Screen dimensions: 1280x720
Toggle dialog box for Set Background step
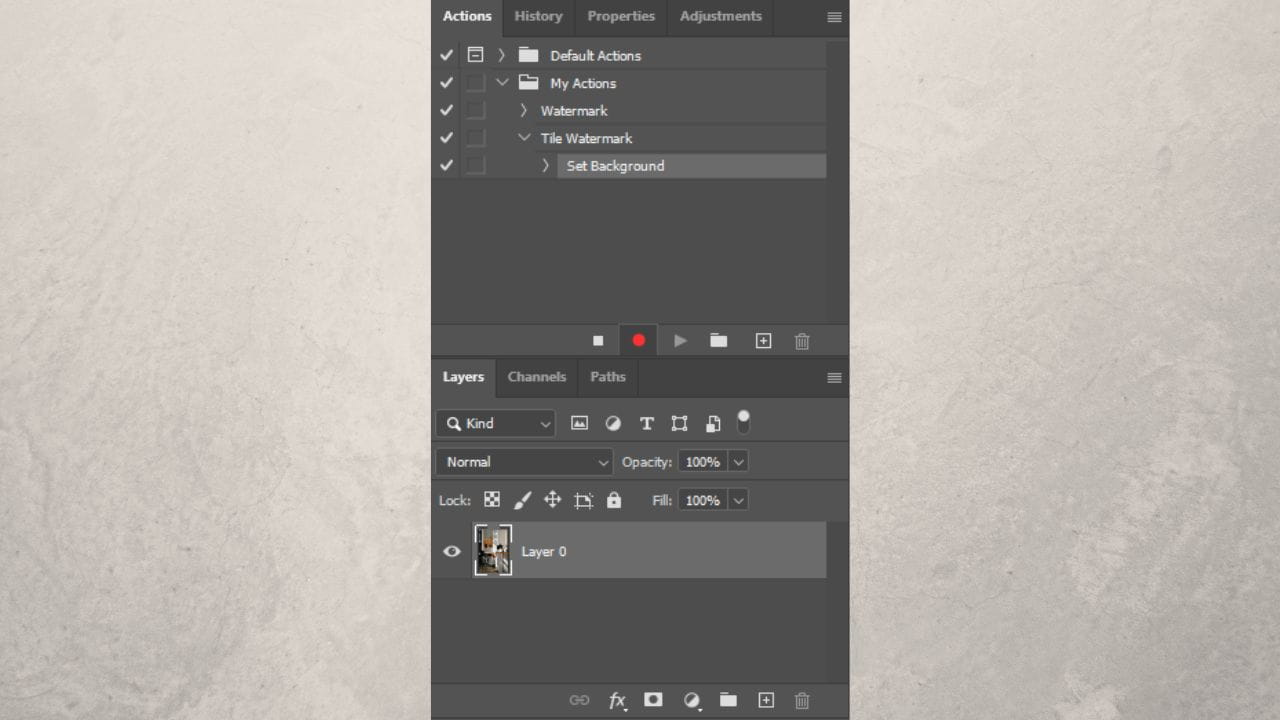click(x=476, y=165)
